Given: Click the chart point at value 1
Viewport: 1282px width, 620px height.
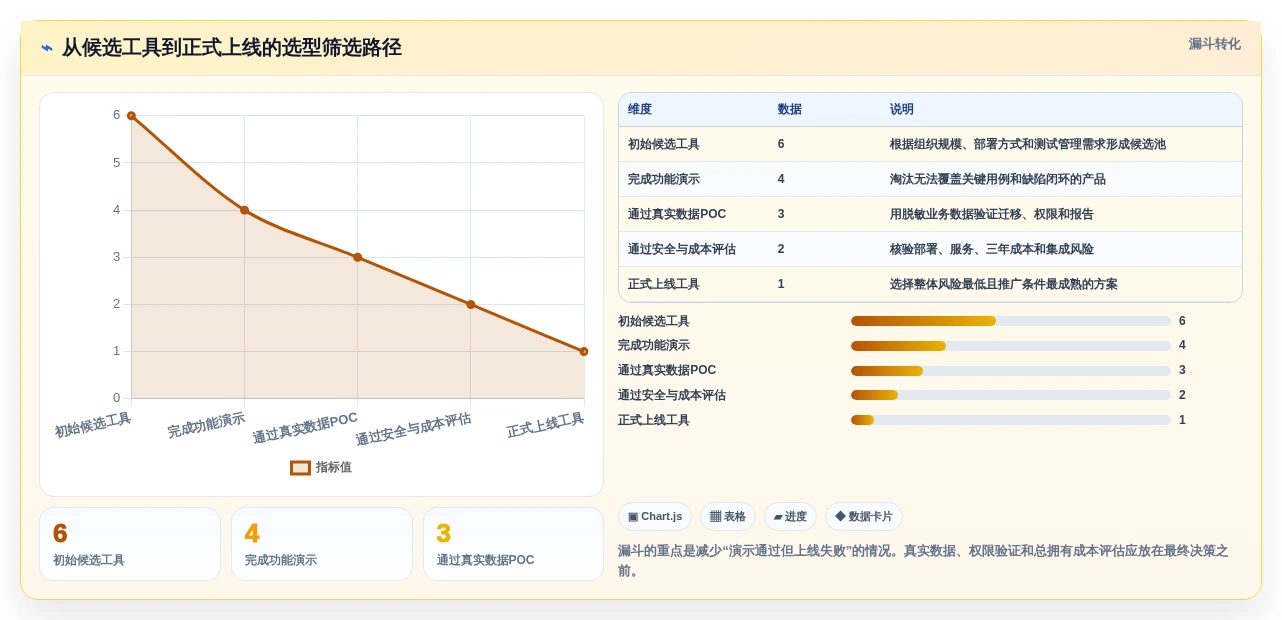Looking at the screenshot, I should 584,351.
